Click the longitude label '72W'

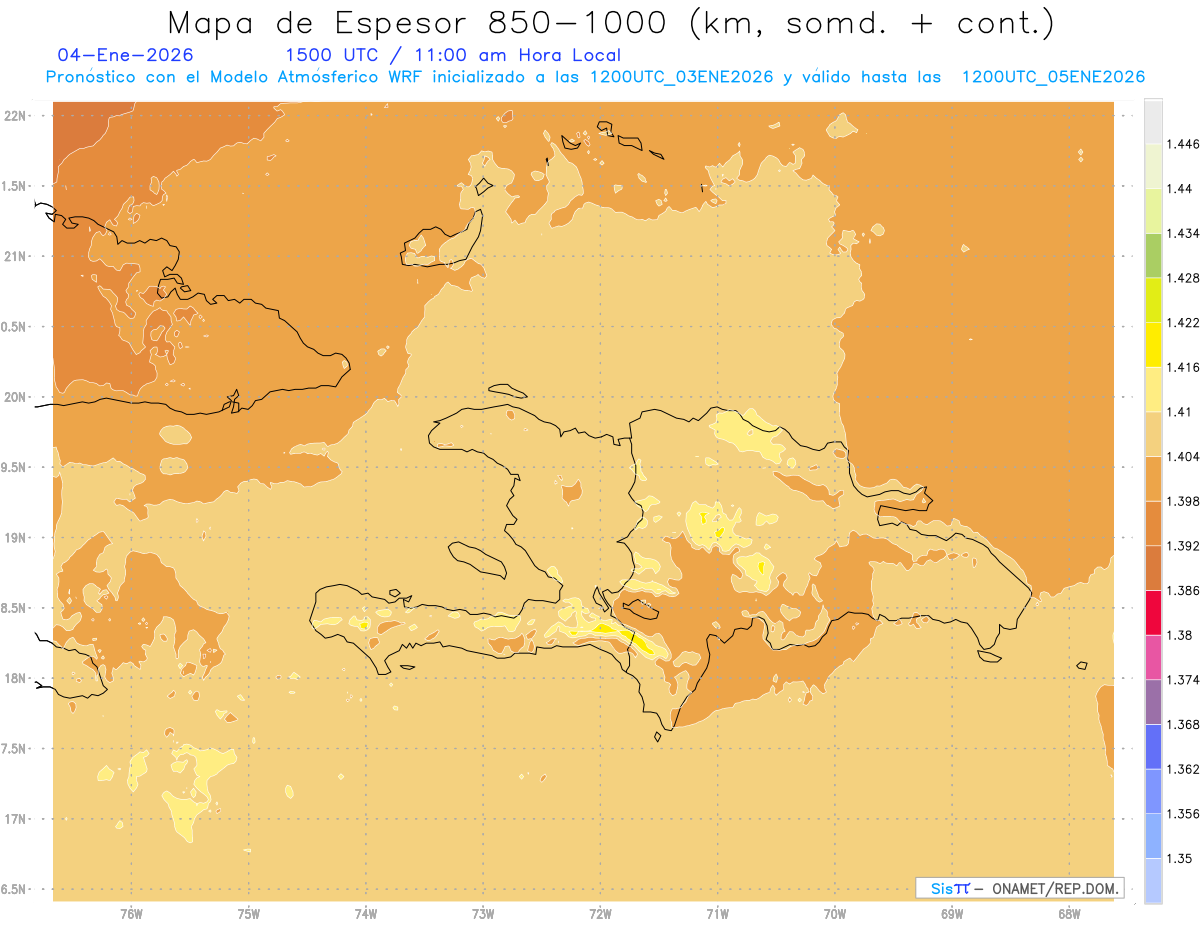(x=600, y=914)
